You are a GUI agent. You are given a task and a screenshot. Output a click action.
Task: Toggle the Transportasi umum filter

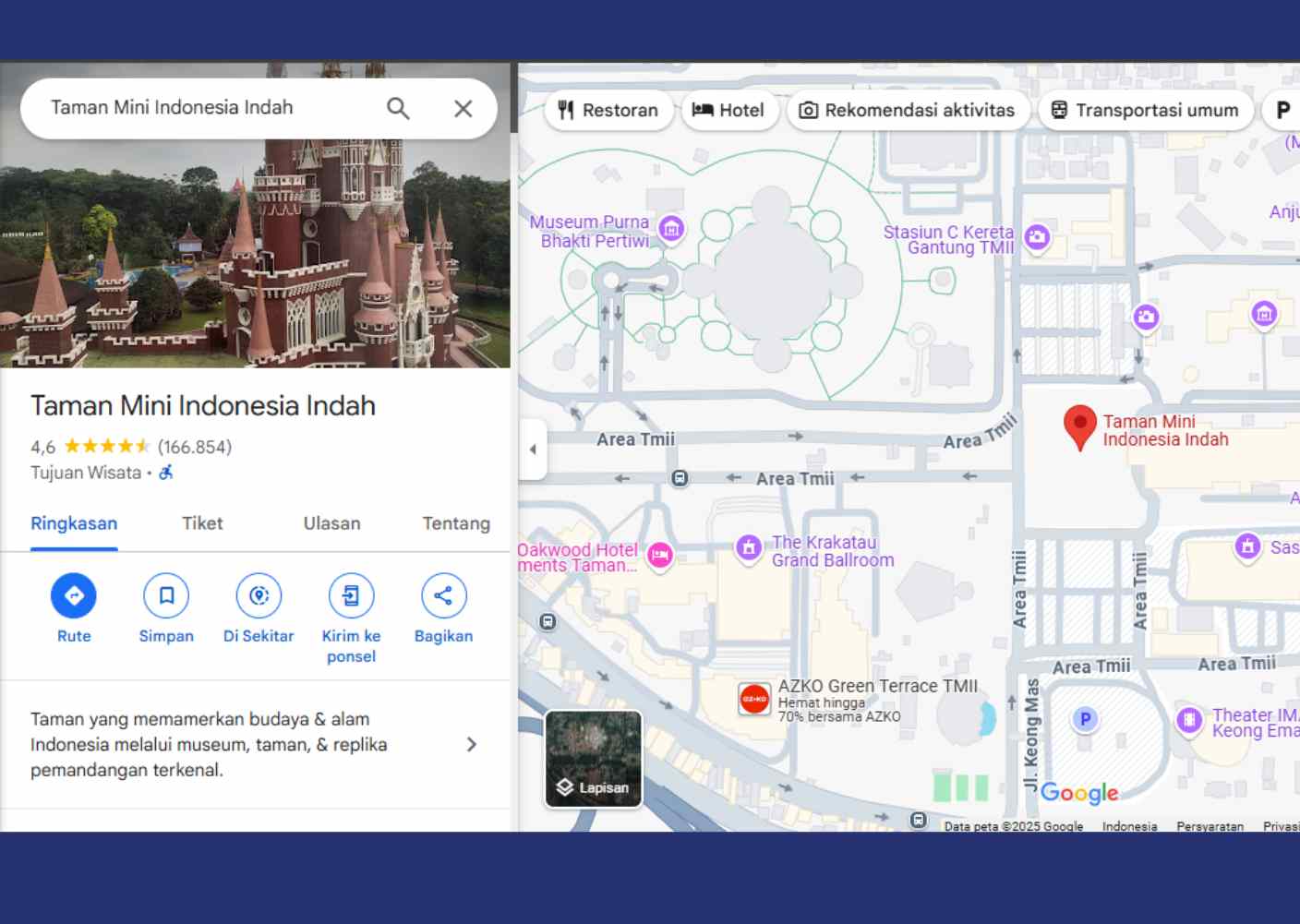tap(1145, 110)
